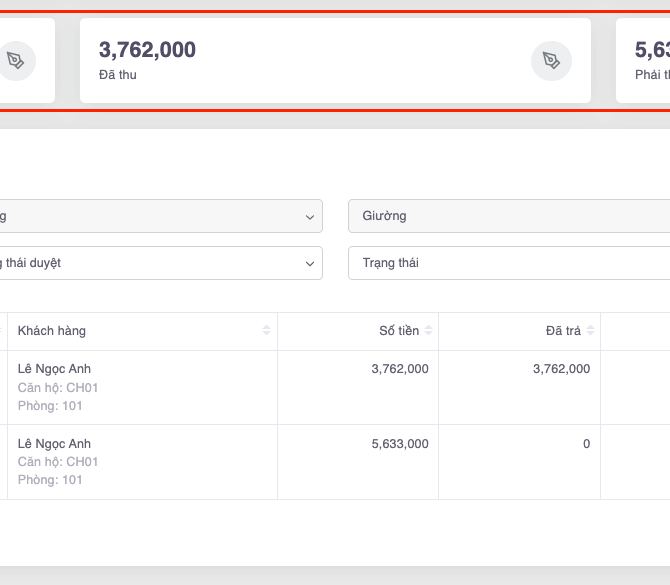Select the Phải thu summary card
The height and width of the screenshot is (585, 670).
pyautogui.click(x=645, y=60)
